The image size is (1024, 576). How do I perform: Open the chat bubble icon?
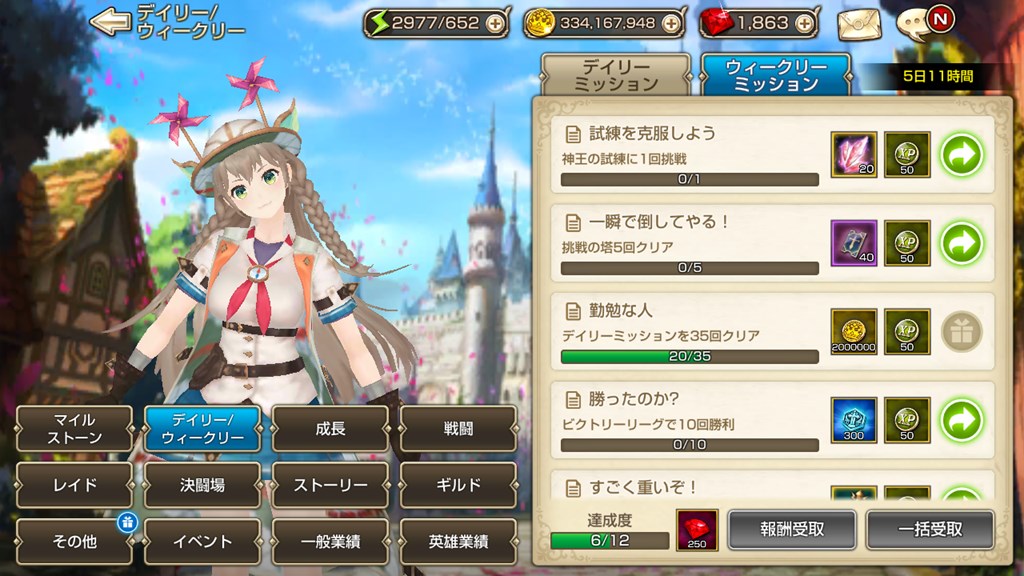pyautogui.click(x=923, y=24)
